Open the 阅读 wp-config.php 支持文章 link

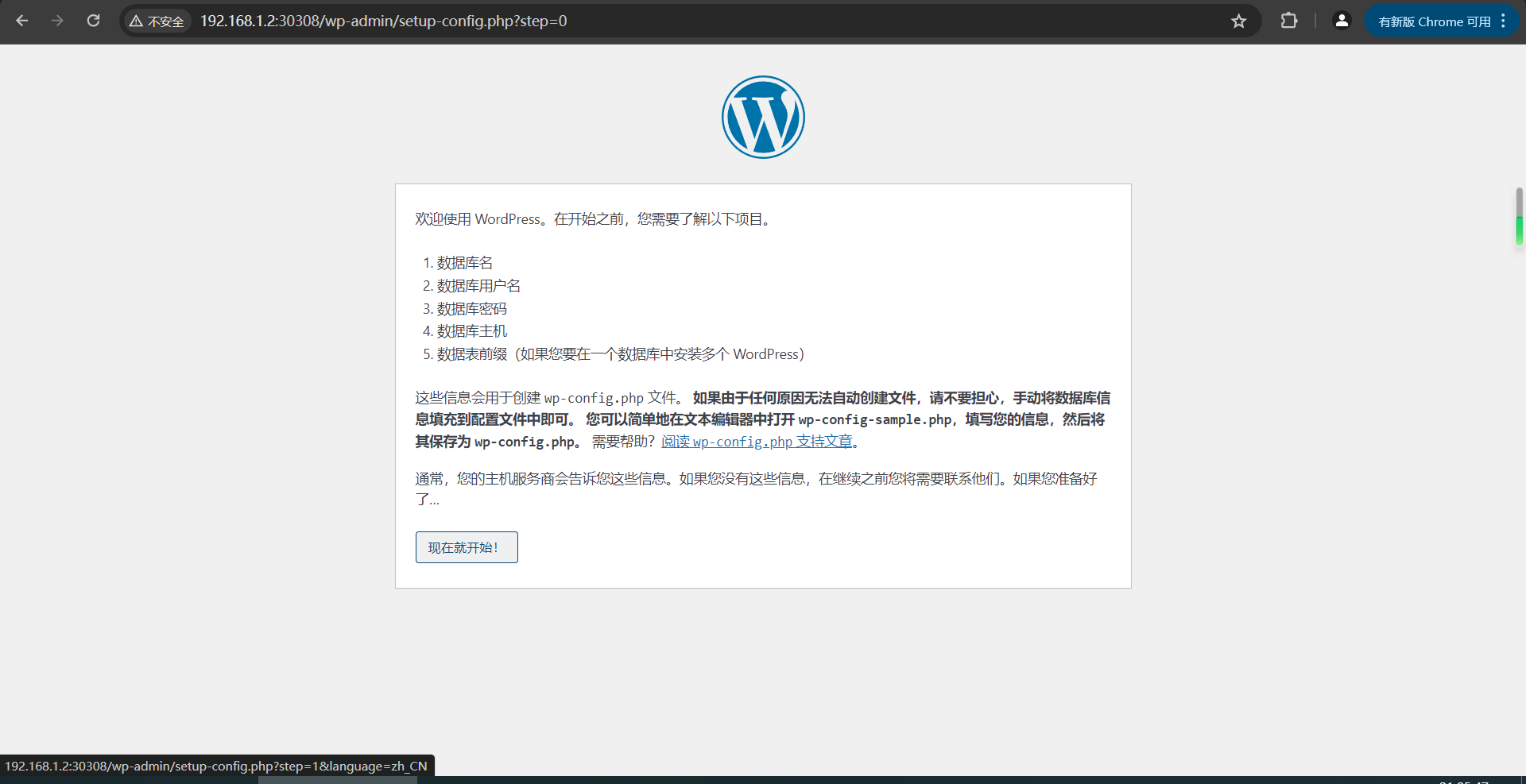click(x=757, y=442)
